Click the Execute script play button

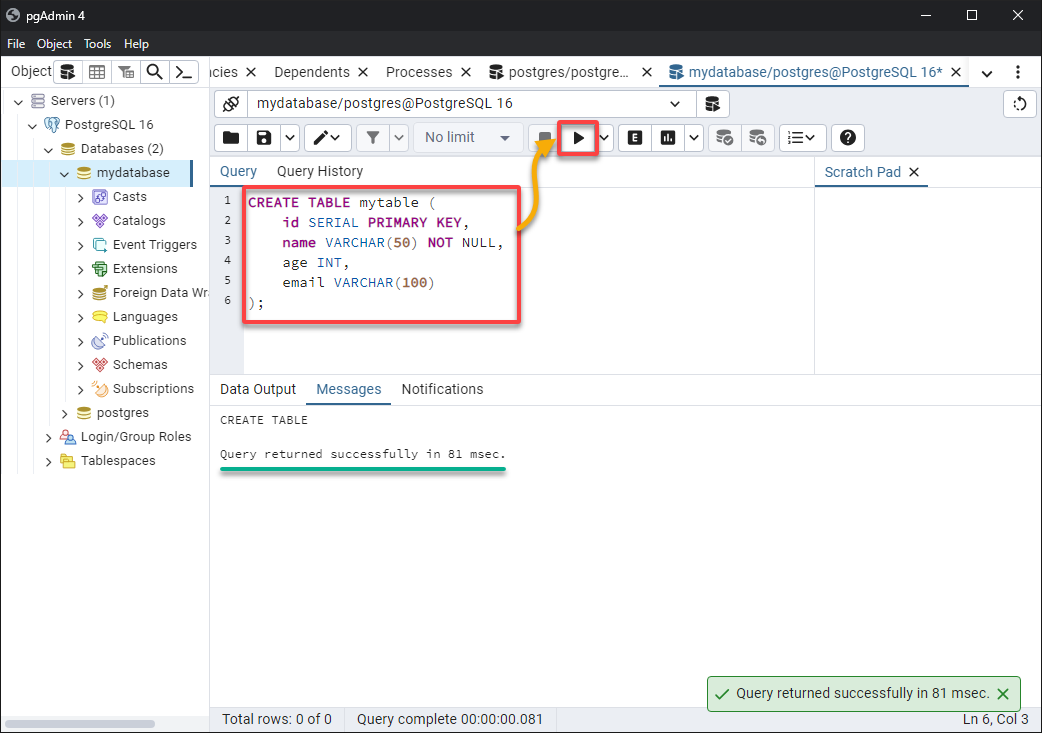pos(578,138)
